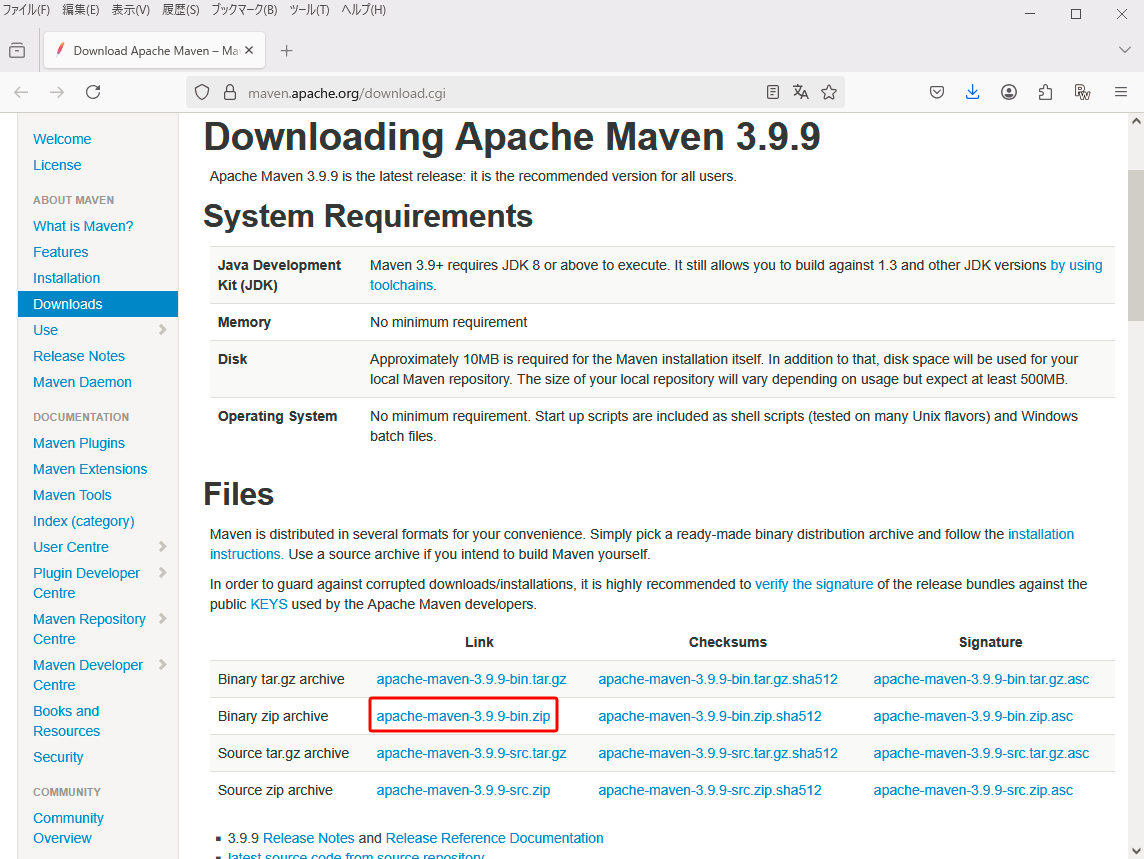Click the tracking protection shield icon

tap(202, 93)
